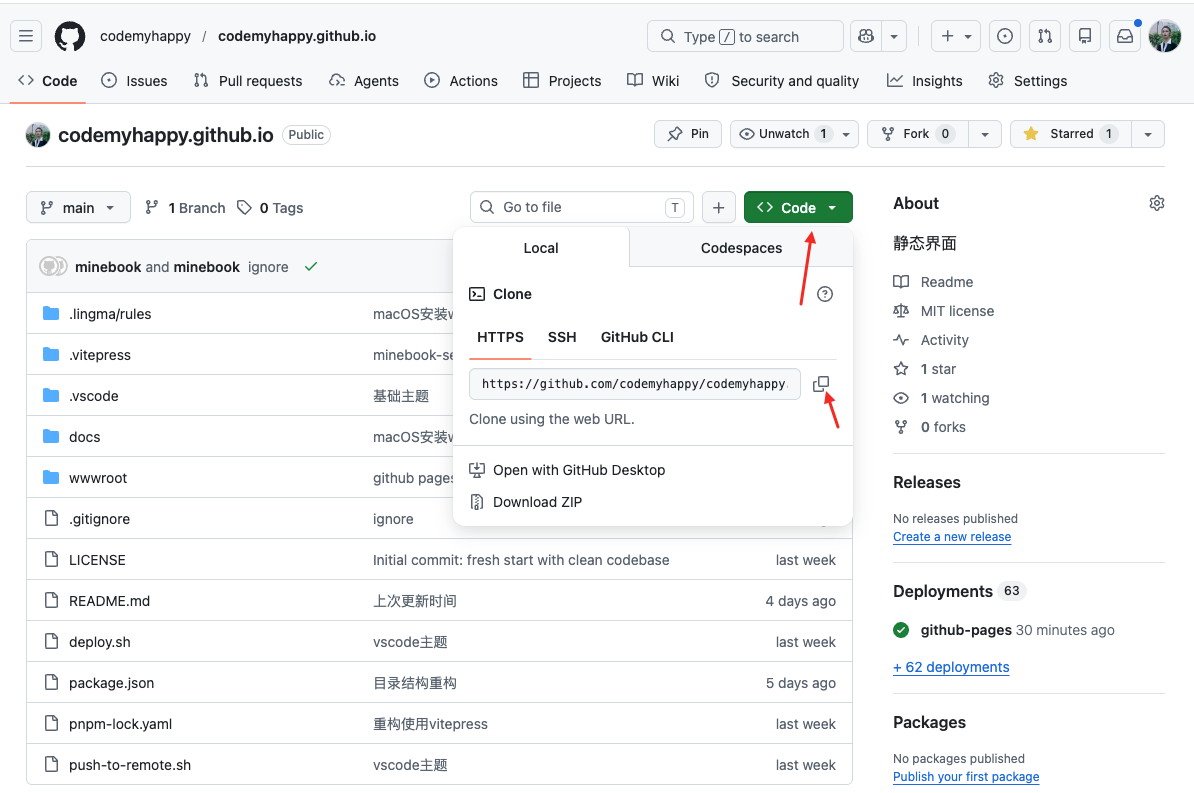The height and width of the screenshot is (793, 1194).
Task: Pin this repository
Action: coord(688,134)
